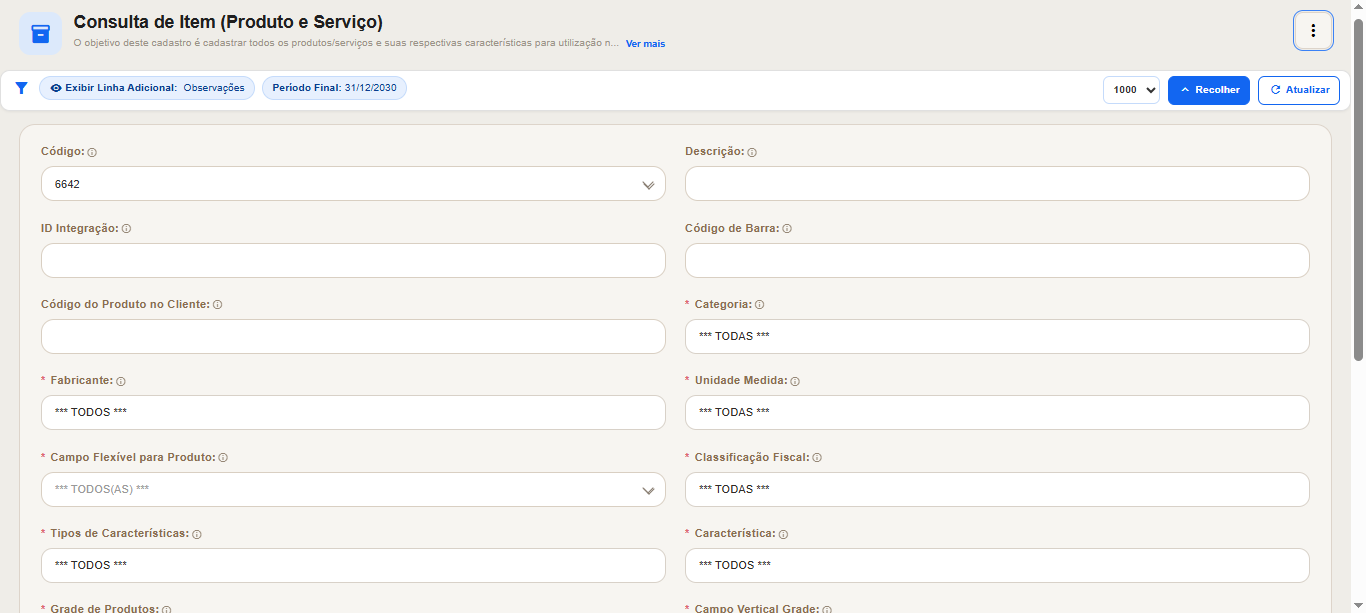Click the Classificação Fiscal field
The height and width of the screenshot is (613, 1366).
click(997, 489)
